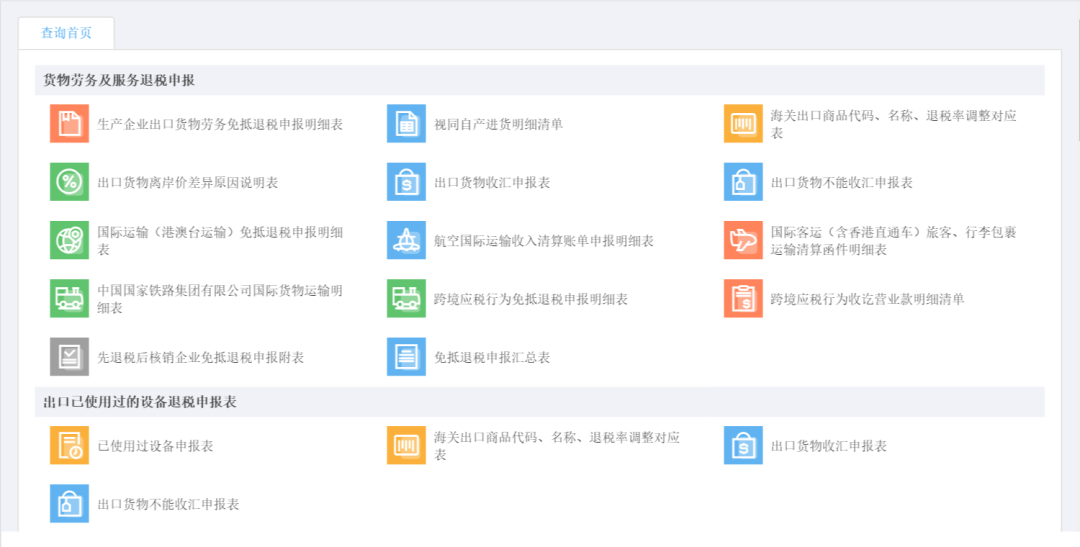Open the blue 免抵退税申报汇总表 document icon
Viewport: 1080px width, 547px height.
[x=406, y=357]
